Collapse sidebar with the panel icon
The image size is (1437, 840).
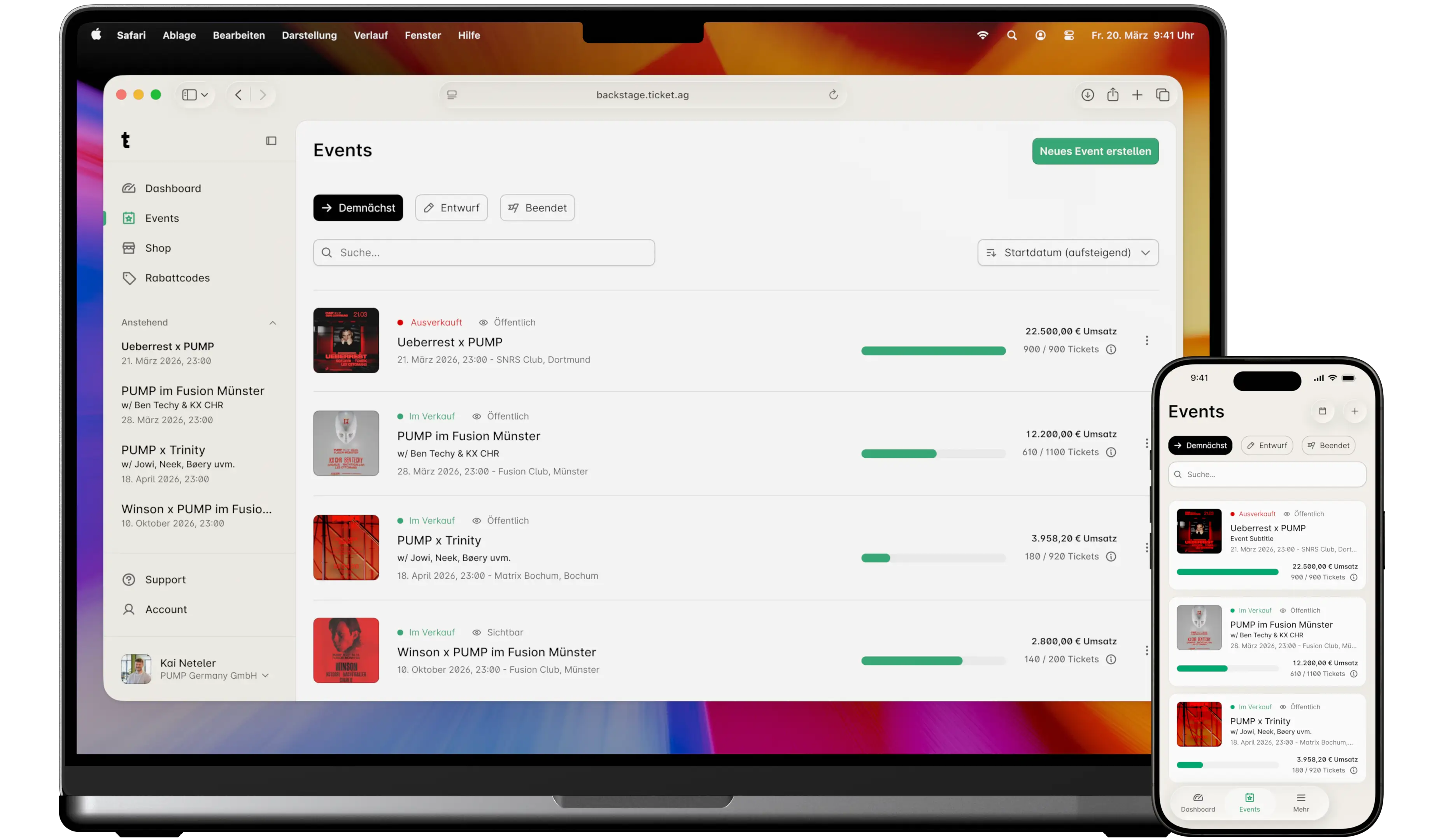(x=271, y=141)
